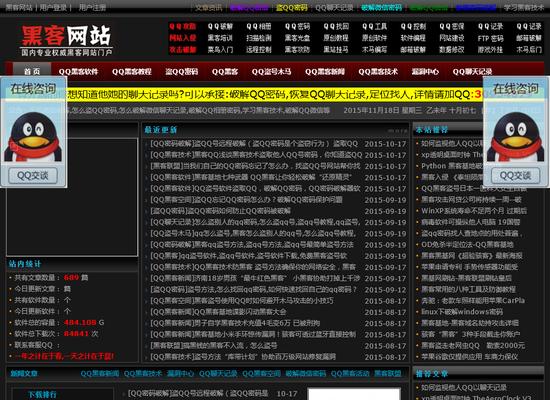550x400 pixels.
Task: Open QQ聊天记录 in the red navigation bar
Action: (x=472, y=72)
